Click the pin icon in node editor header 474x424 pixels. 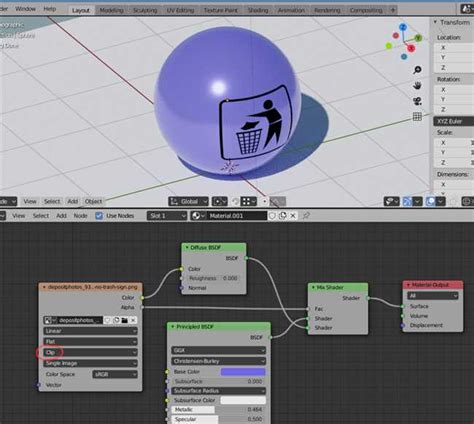point(306,216)
